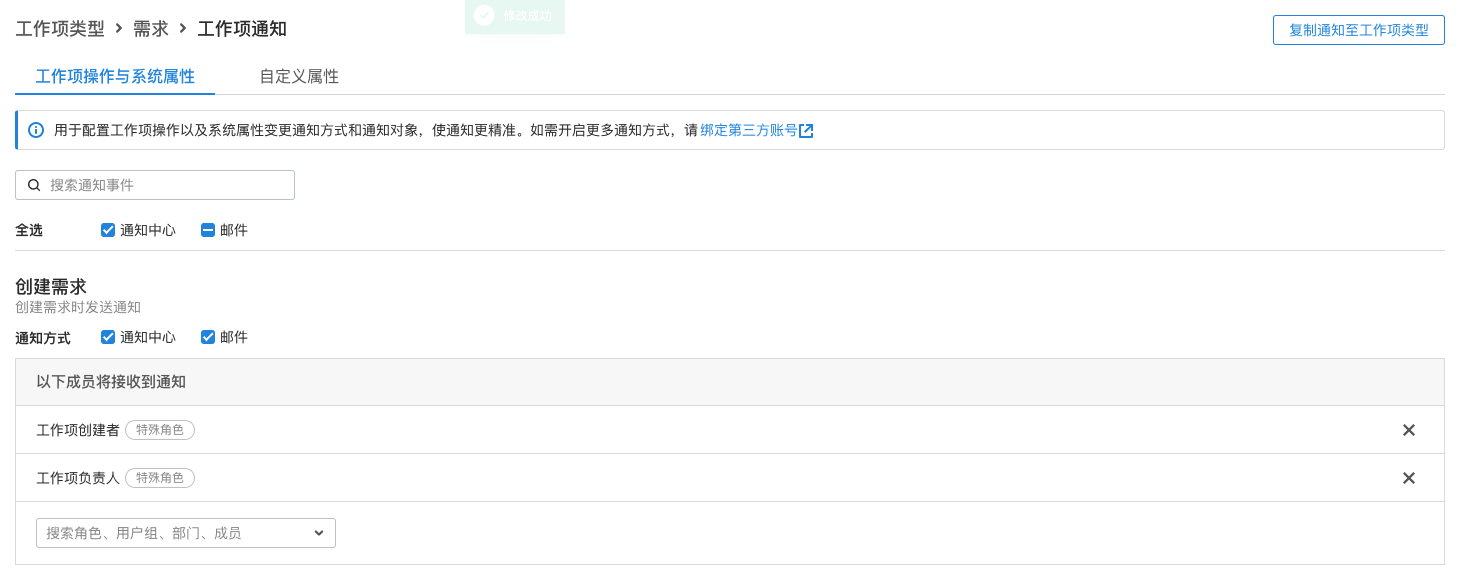Open the 搜索角色、用户组、部门、成员 dropdown

tap(185, 533)
